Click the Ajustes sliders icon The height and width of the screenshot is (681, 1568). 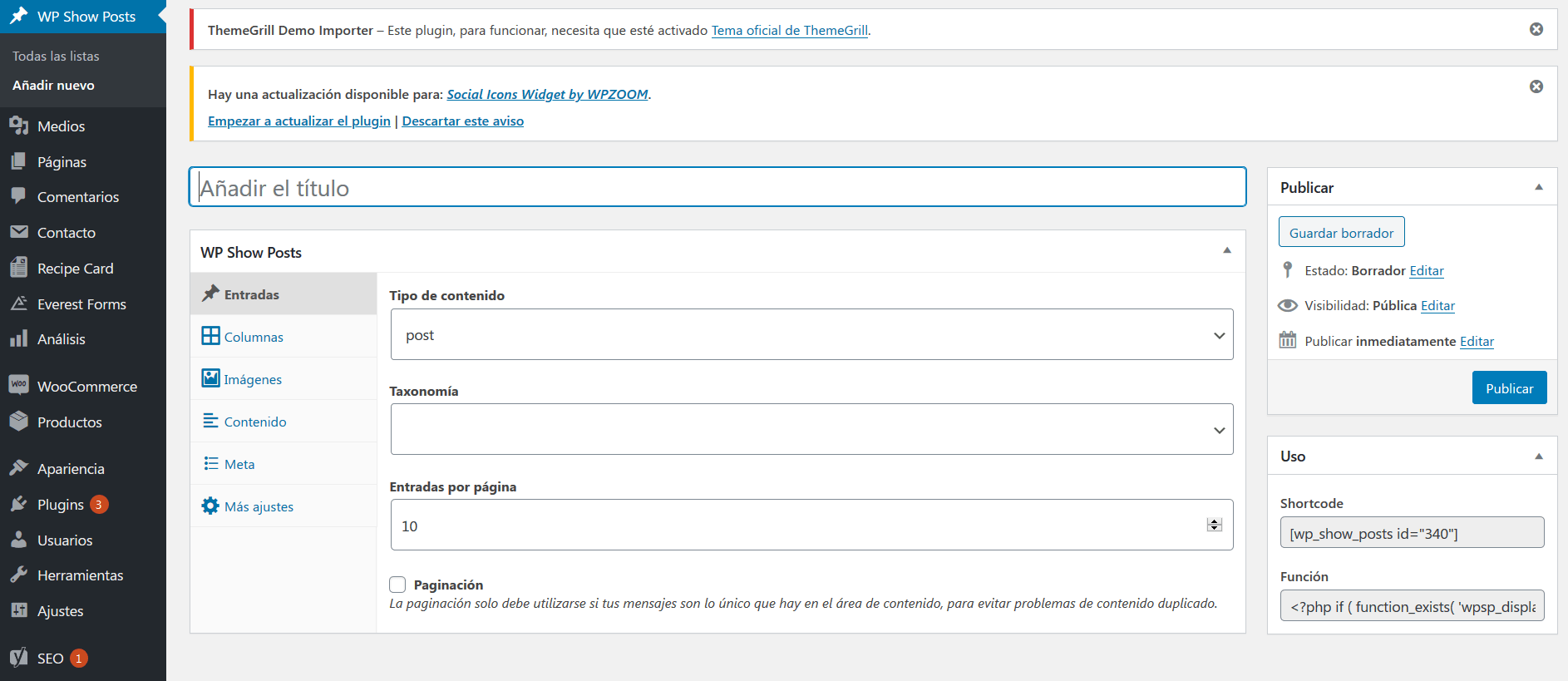tap(18, 610)
